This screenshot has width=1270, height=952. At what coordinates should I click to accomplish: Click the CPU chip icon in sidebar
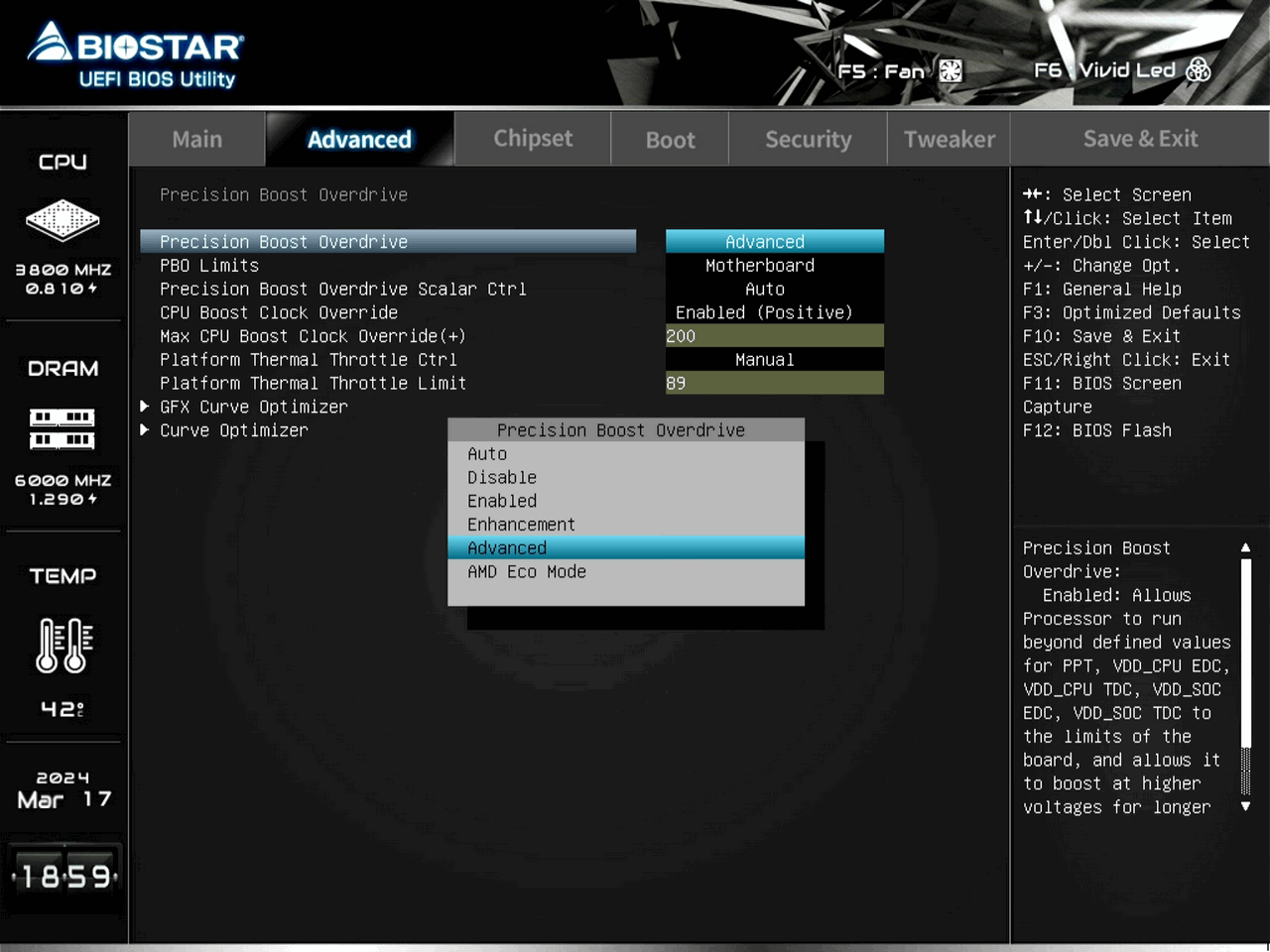pyautogui.click(x=63, y=220)
